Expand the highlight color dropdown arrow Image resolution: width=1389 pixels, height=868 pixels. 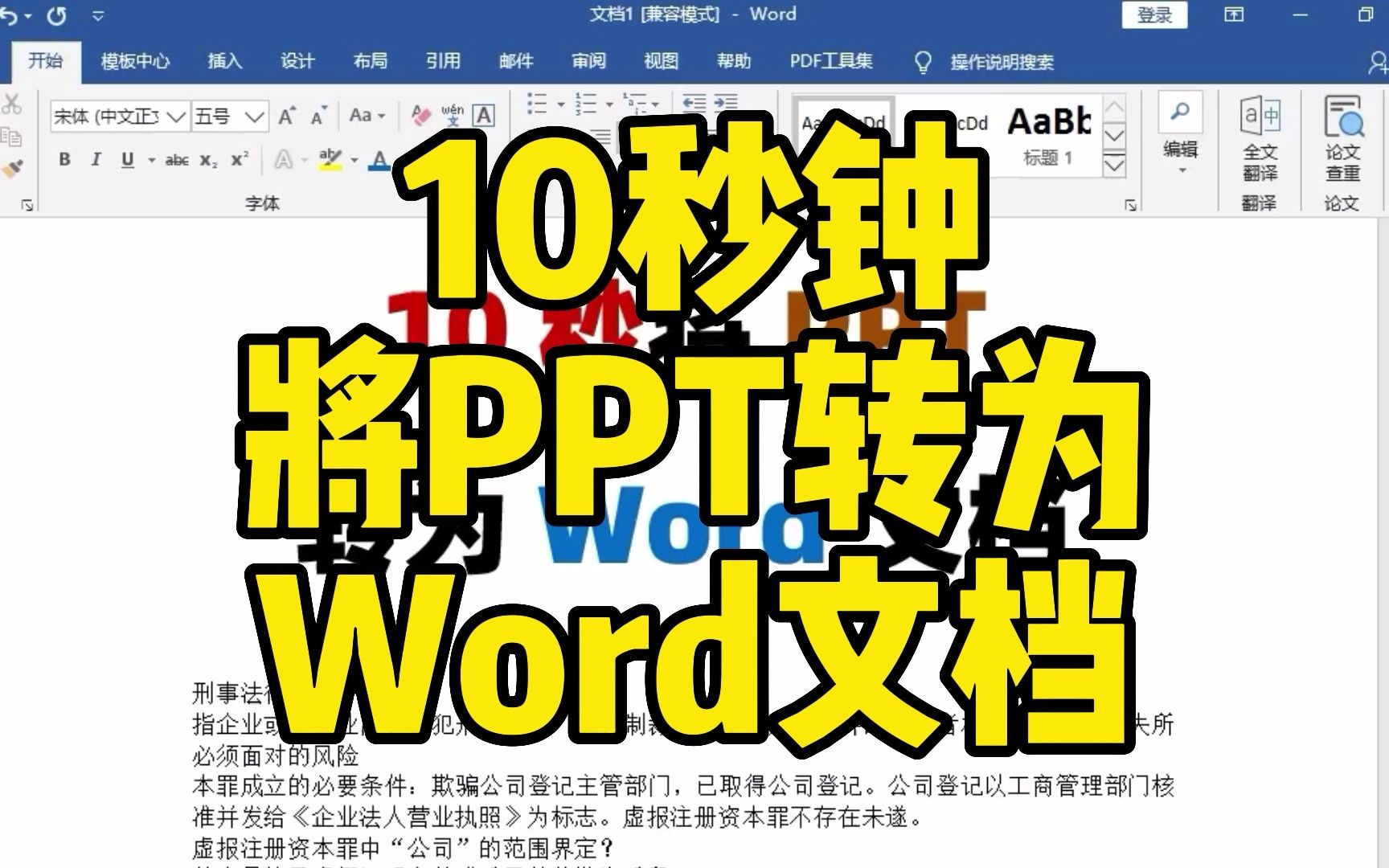pyautogui.click(x=354, y=161)
